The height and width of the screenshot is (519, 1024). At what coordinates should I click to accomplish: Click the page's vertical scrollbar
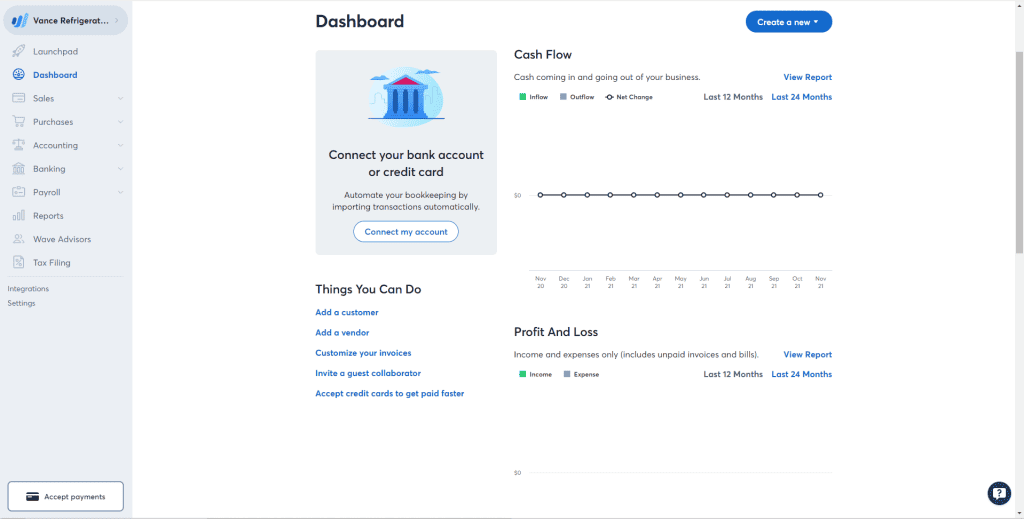(x=1018, y=150)
